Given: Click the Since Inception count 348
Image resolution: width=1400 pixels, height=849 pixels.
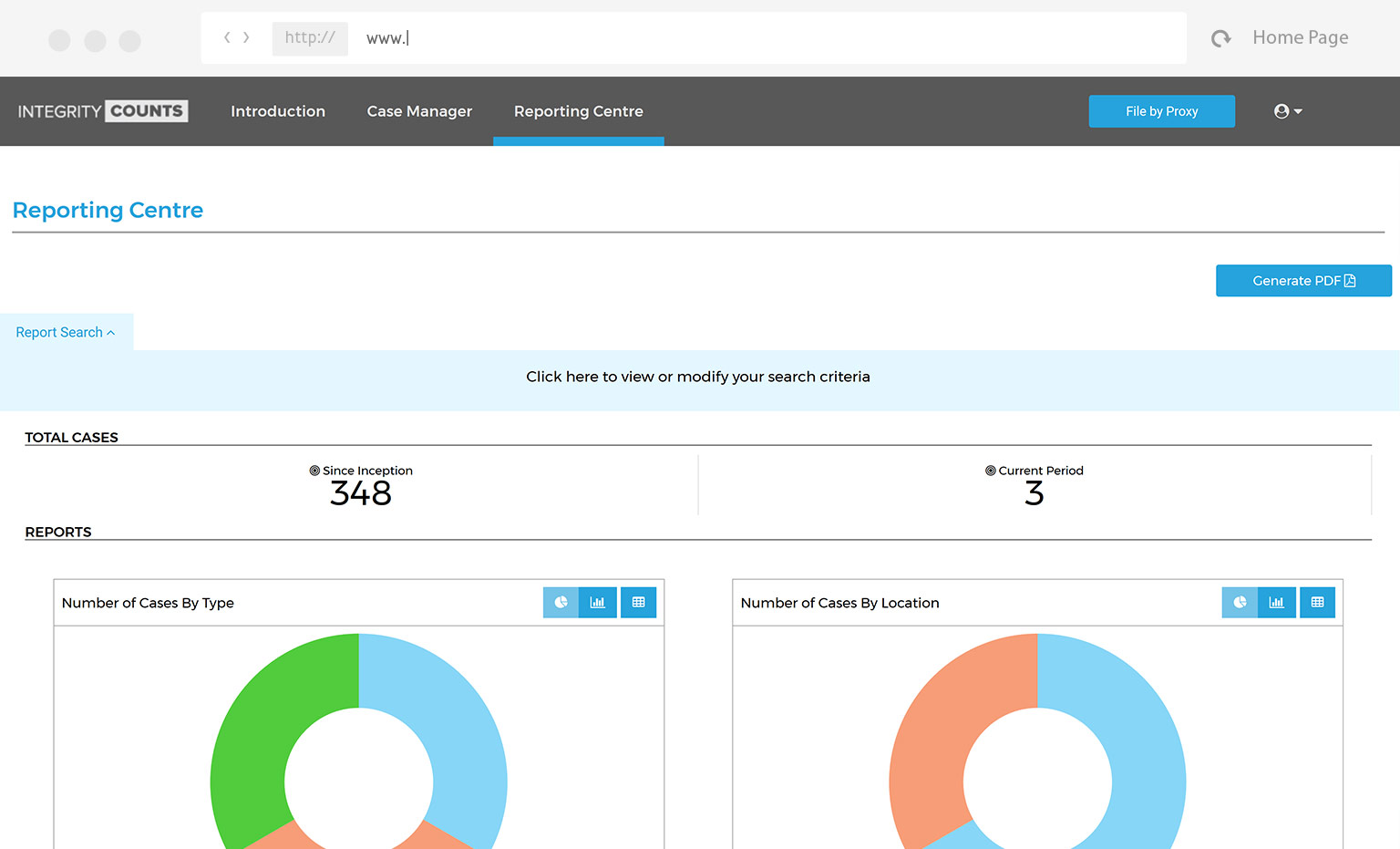Looking at the screenshot, I should tap(361, 493).
